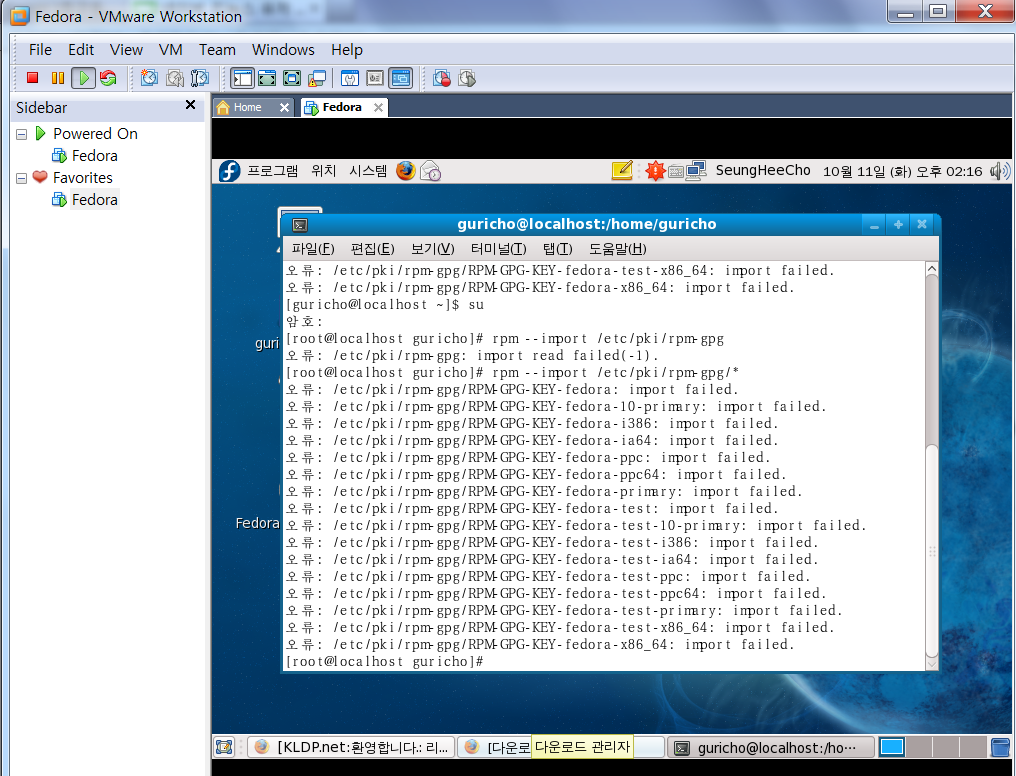The height and width of the screenshot is (776, 1016).
Task: Show the summary view toolbar icon
Action: [350, 78]
